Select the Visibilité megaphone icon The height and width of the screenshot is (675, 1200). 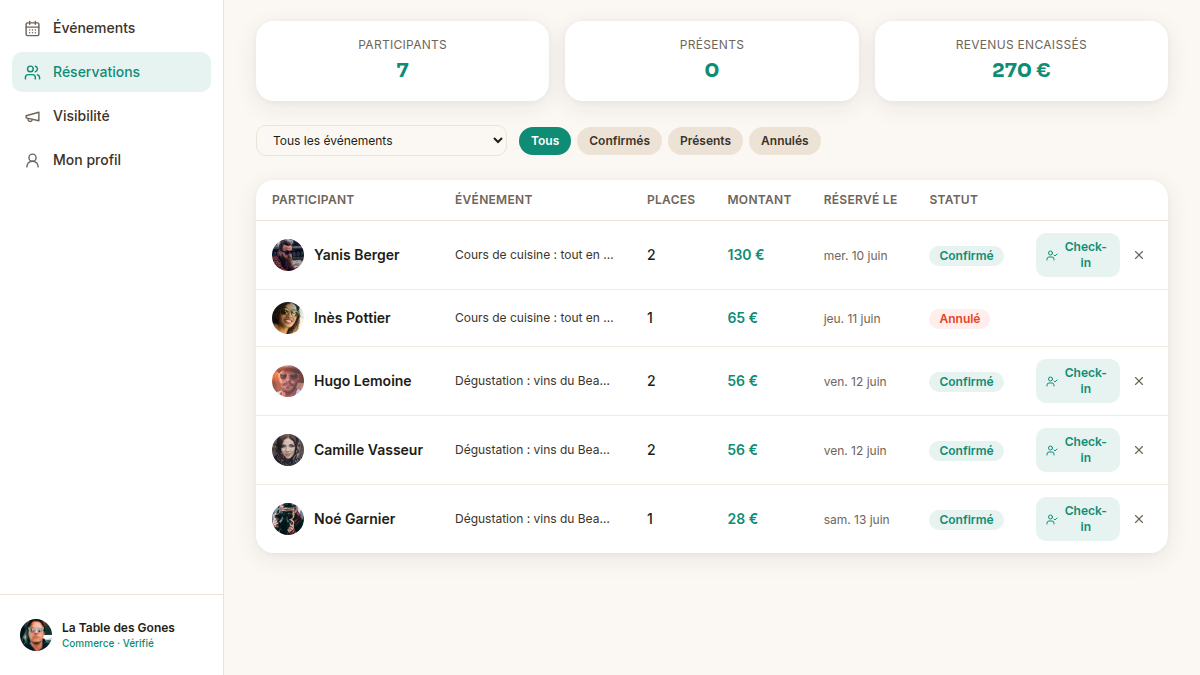pyautogui.click(x=32, y=116)
